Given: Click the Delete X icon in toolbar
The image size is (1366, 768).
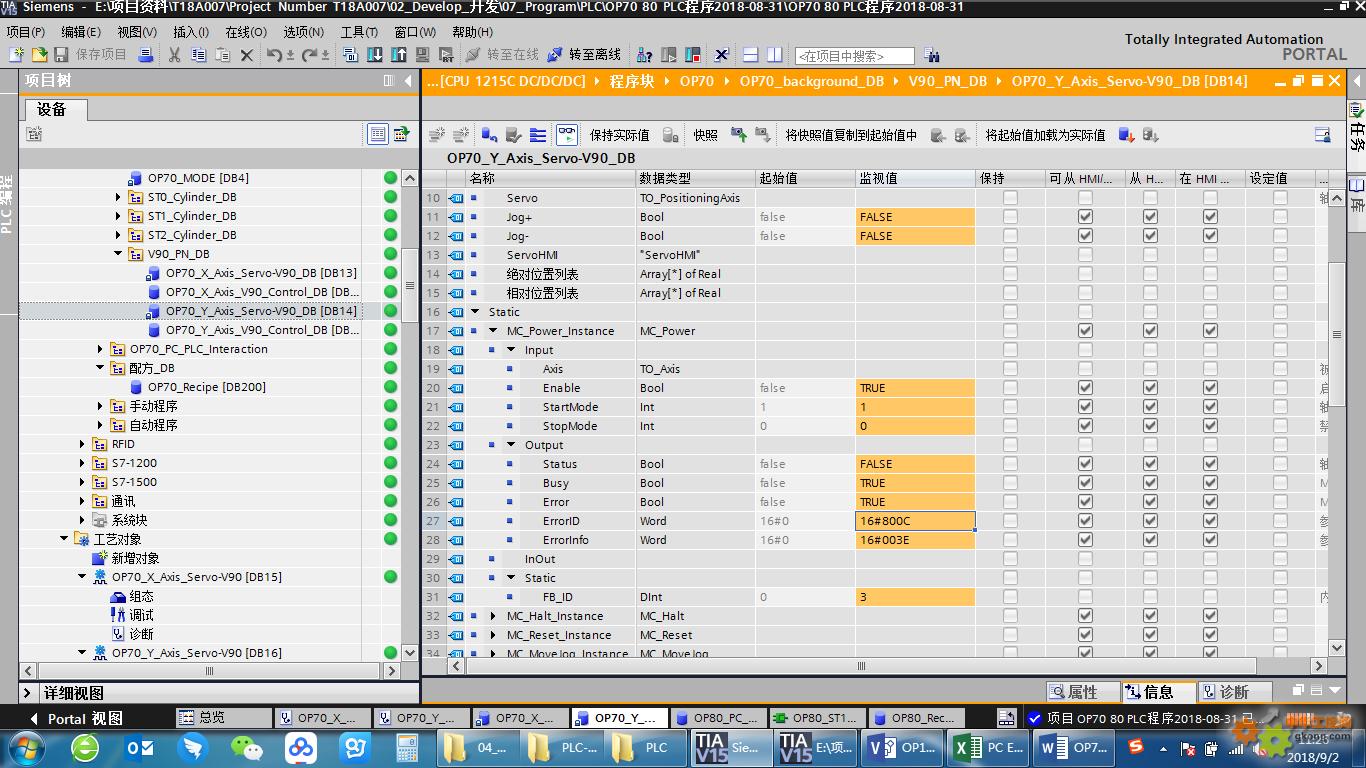Looking at the screenshot, I should (x=247, y=55).
